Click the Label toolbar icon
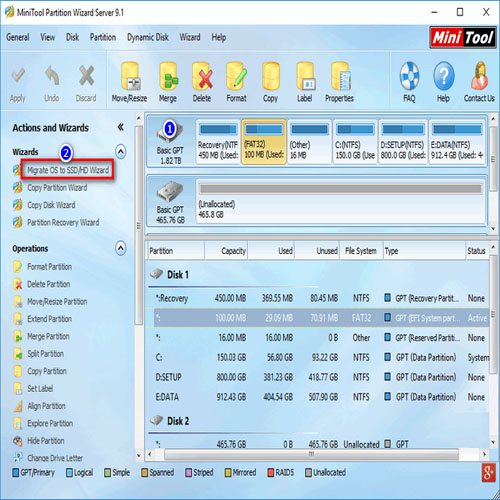 [x=305, y=76]
